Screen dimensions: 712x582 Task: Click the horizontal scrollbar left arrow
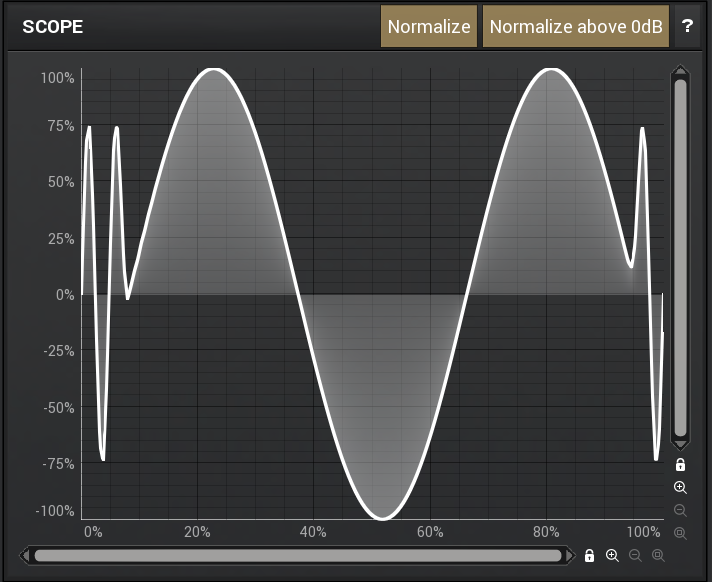[x=25, y=555]
